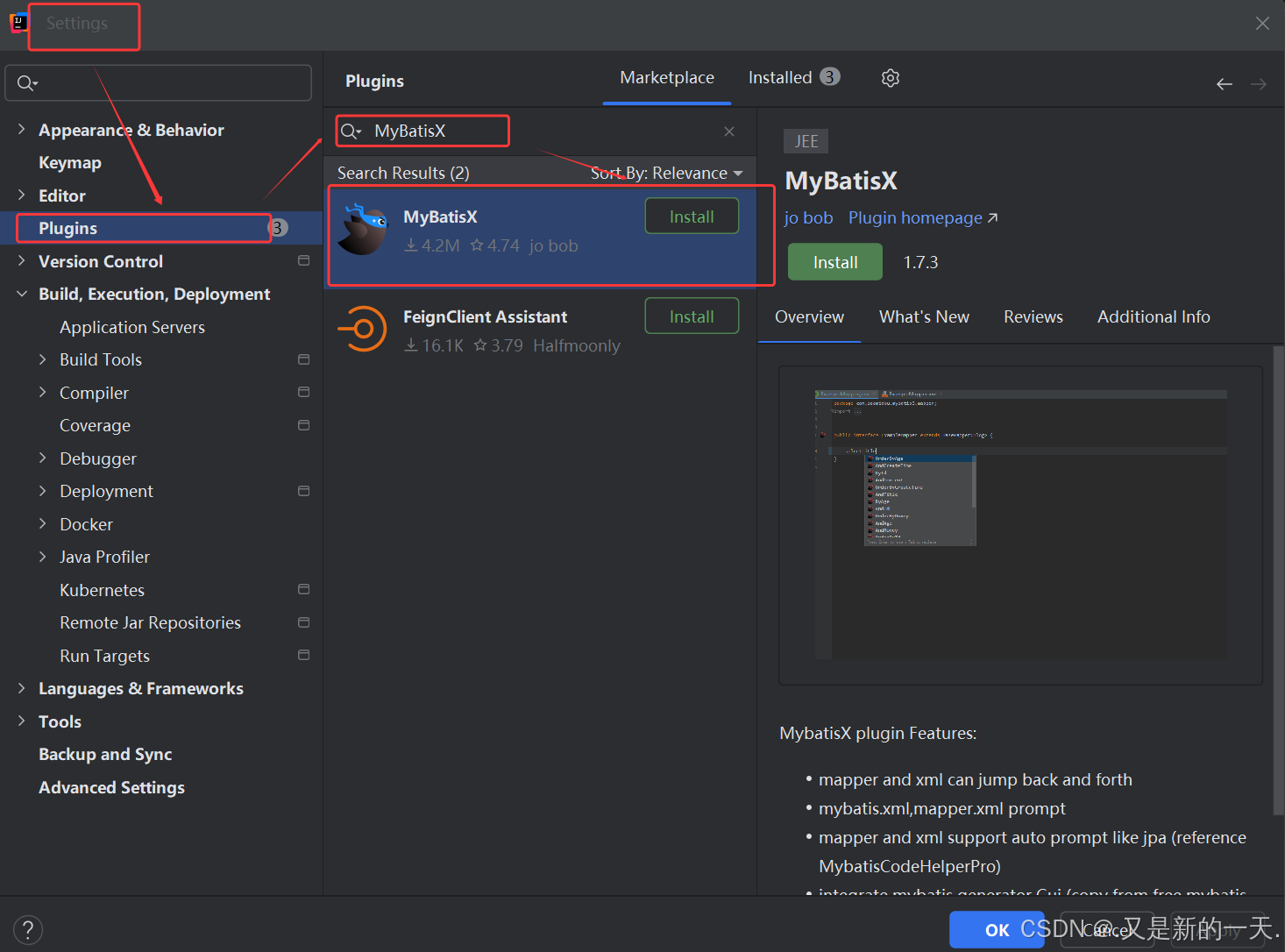
Task: Select Coverage in settings tree
Action: pos(95,425)
